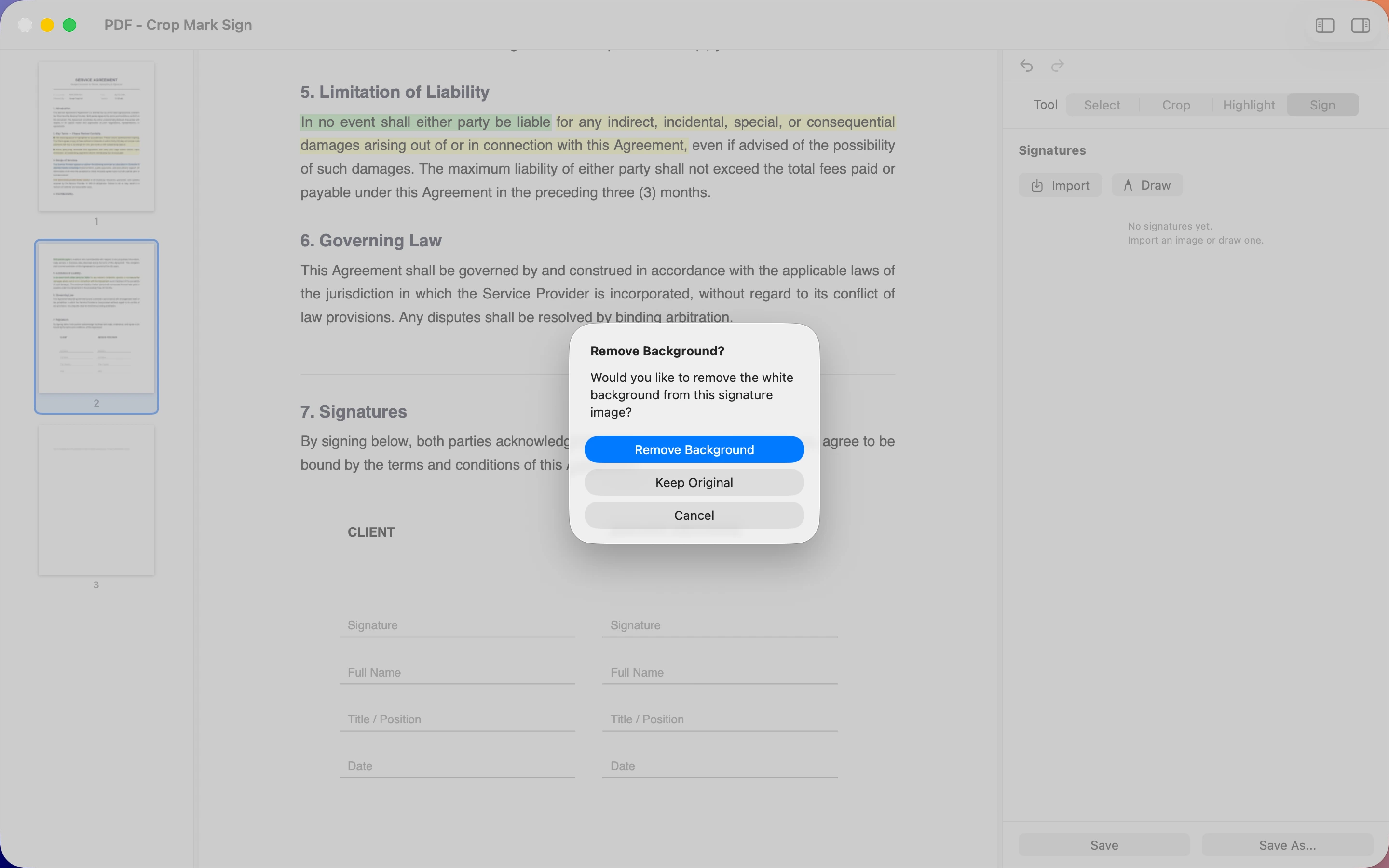1389x868 pixels.
Task: Switch to the Crop tool
Action: pos(1176,105)
